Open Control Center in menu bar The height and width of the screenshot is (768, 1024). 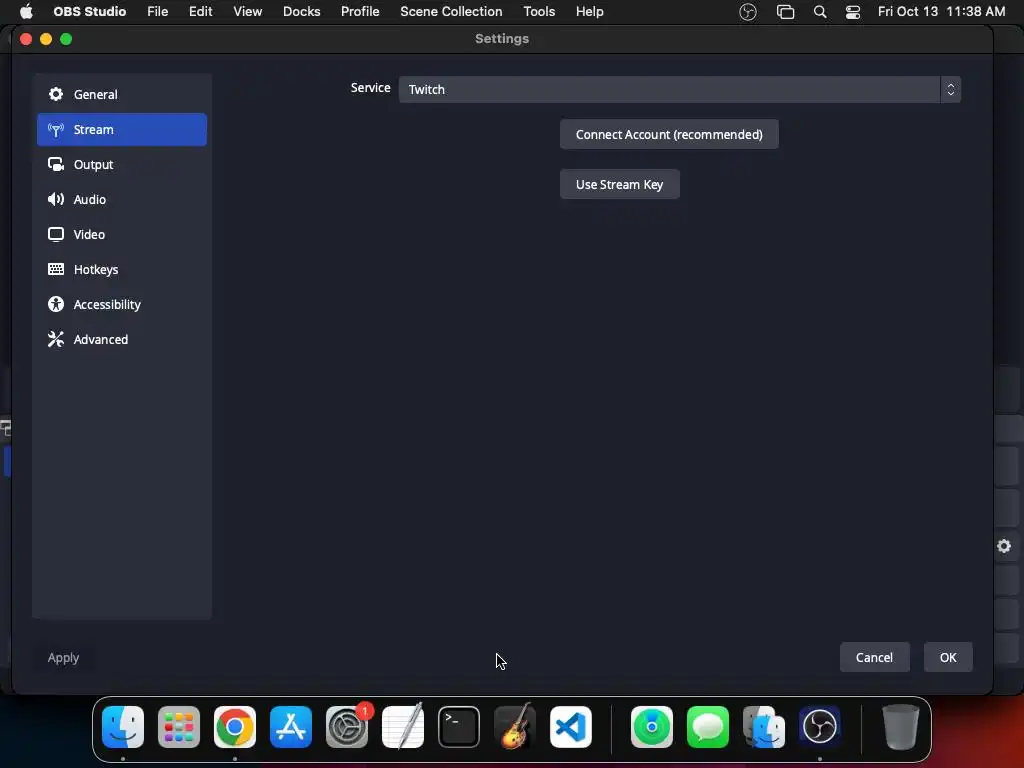tap(852, 12)
